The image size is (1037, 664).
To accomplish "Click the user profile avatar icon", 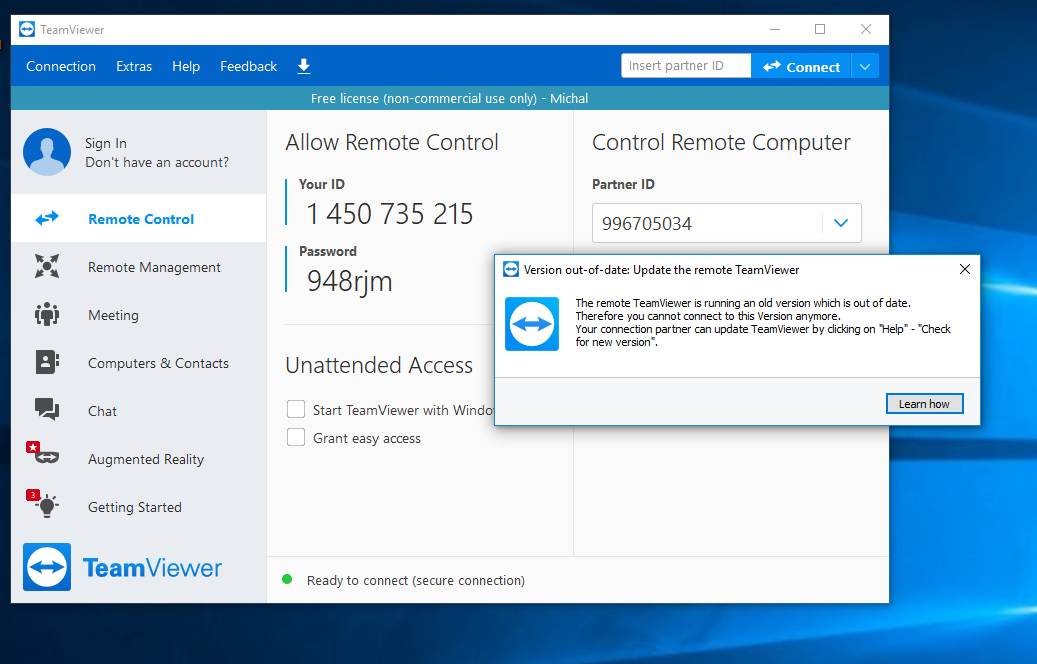I will tap(47, 152).
